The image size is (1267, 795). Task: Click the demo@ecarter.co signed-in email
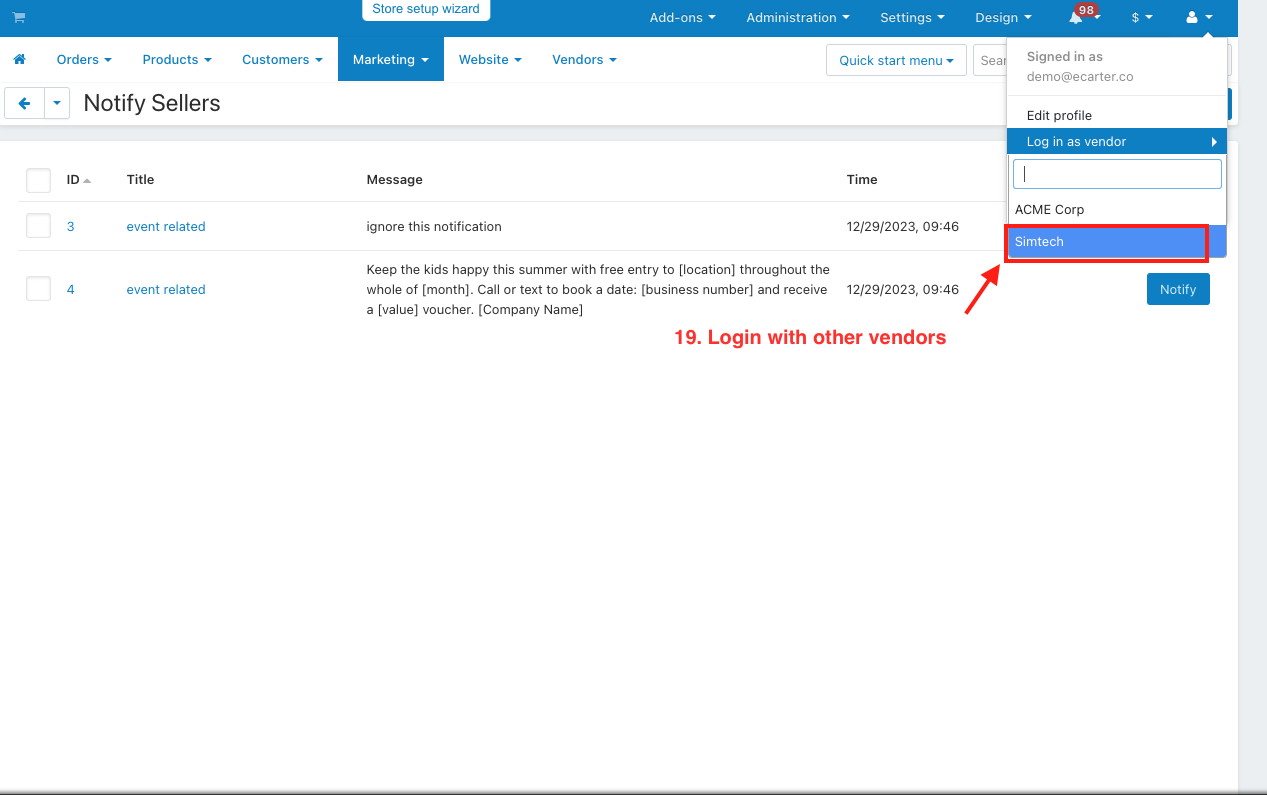coord(1080,76)
